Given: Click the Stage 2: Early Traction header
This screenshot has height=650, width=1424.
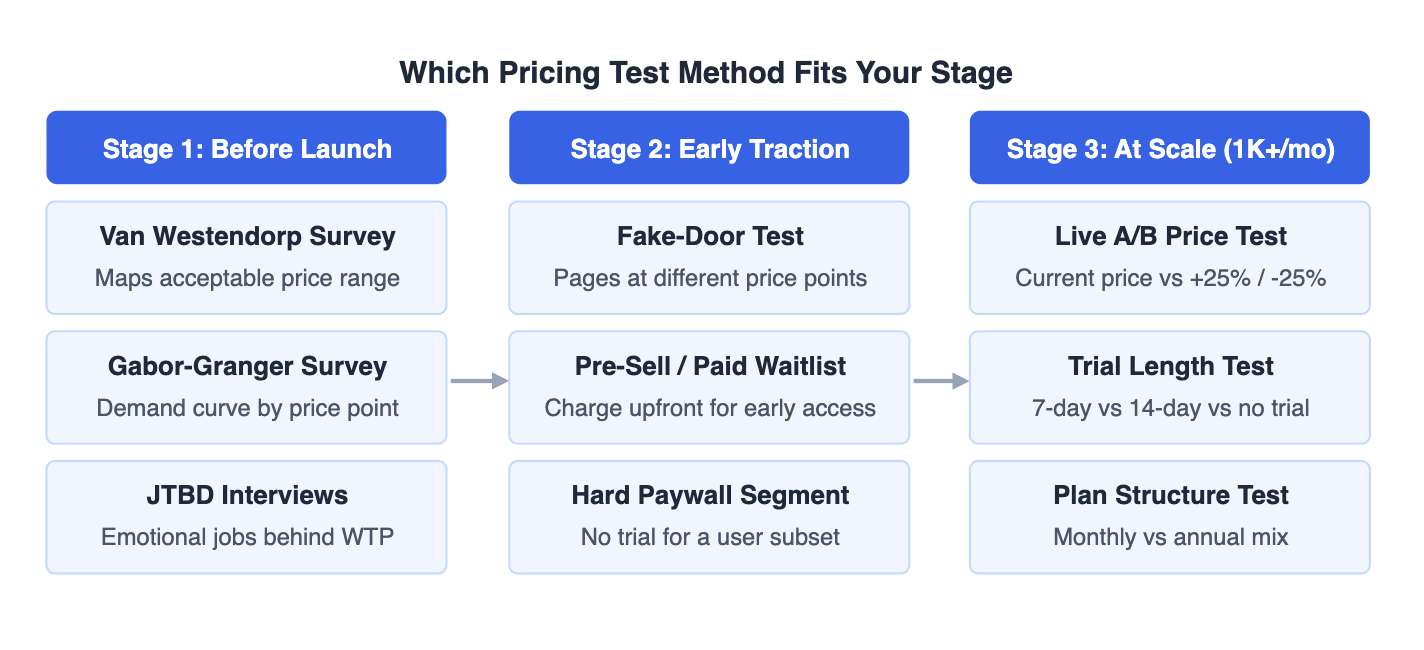Looking at the screenshot, I should [709, 148].
